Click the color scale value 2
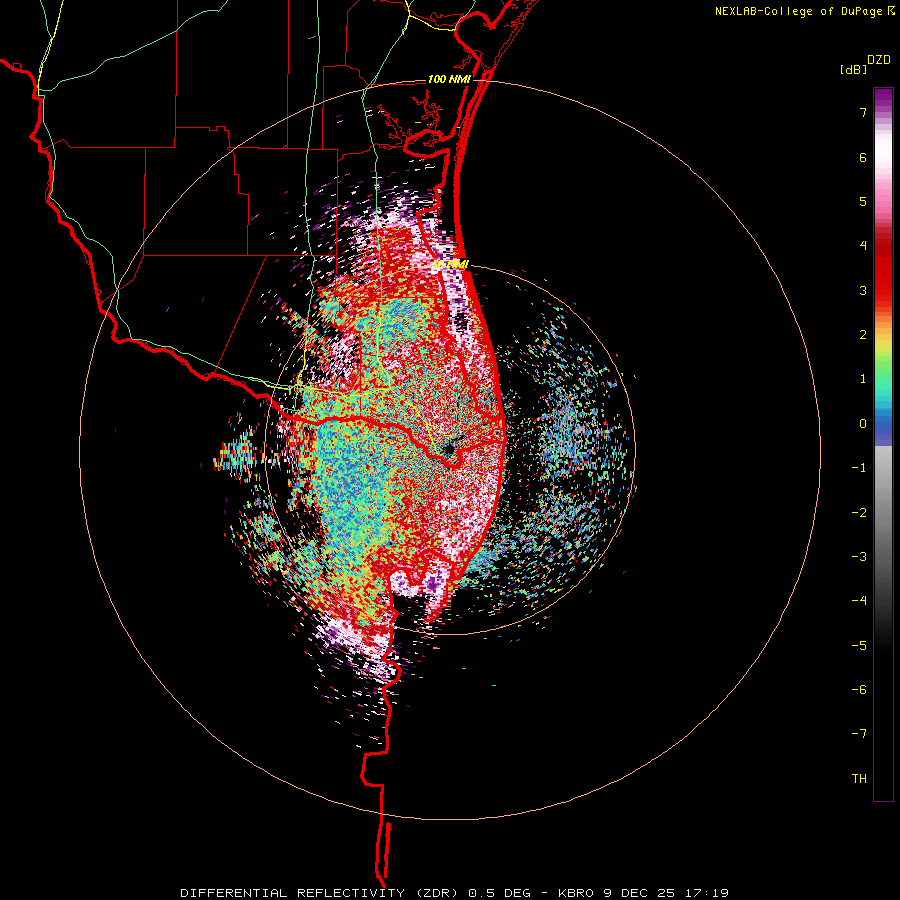Viewport: 900px width, 900px height. [x=863, y=335]
